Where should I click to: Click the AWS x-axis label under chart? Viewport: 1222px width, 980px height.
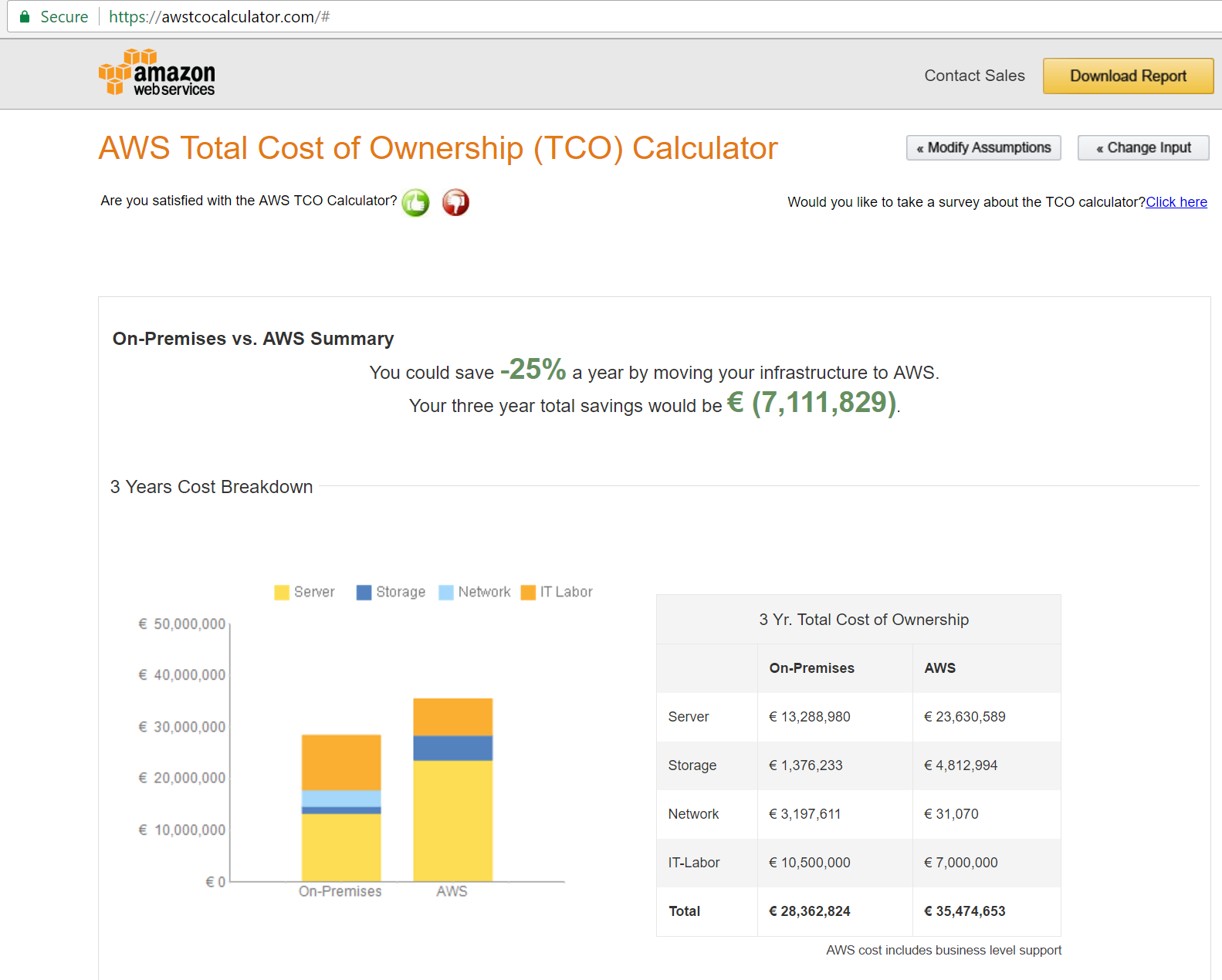coord(452,891)
